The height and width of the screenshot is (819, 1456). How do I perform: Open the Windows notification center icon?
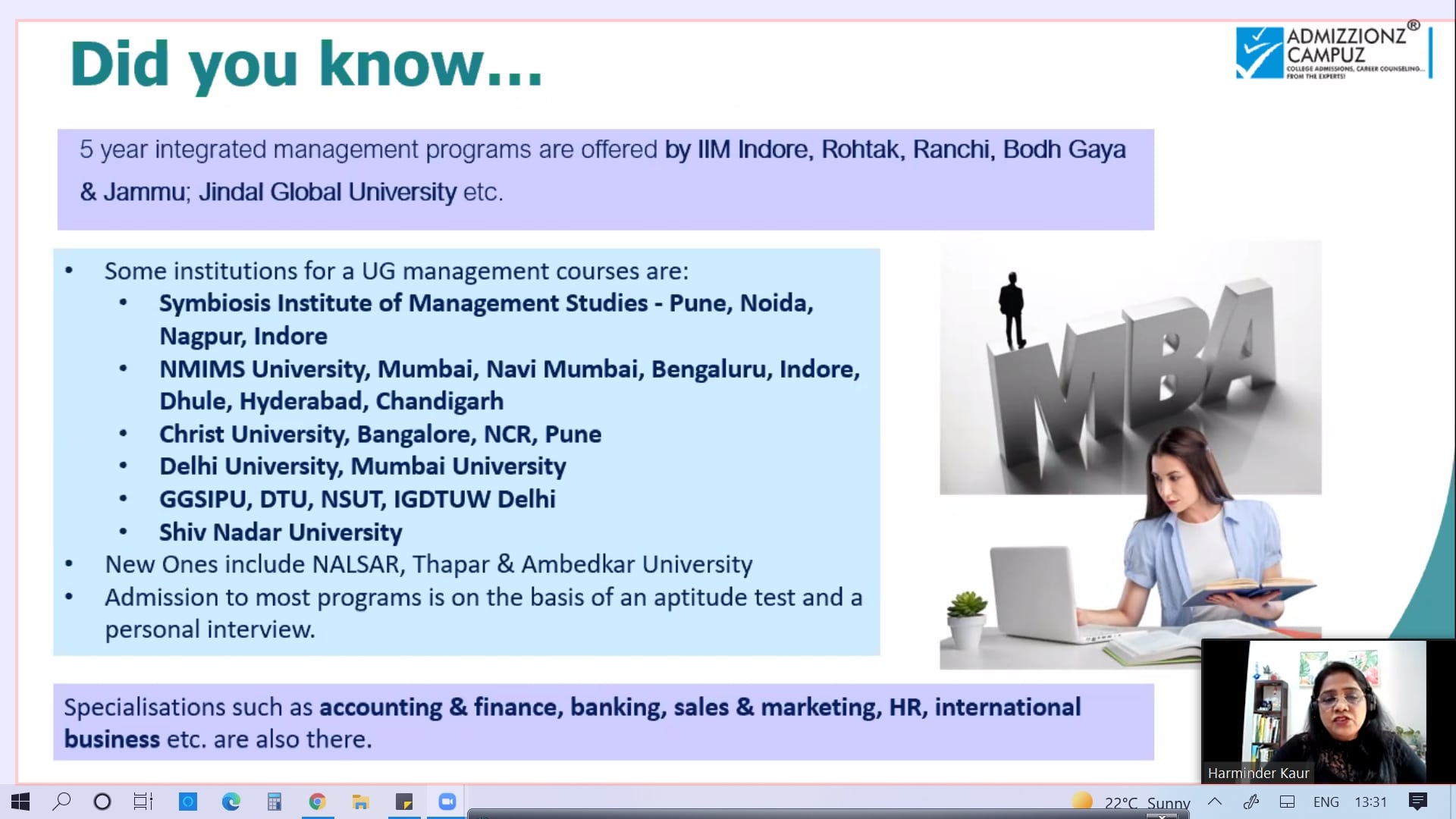click(1417, 802)
